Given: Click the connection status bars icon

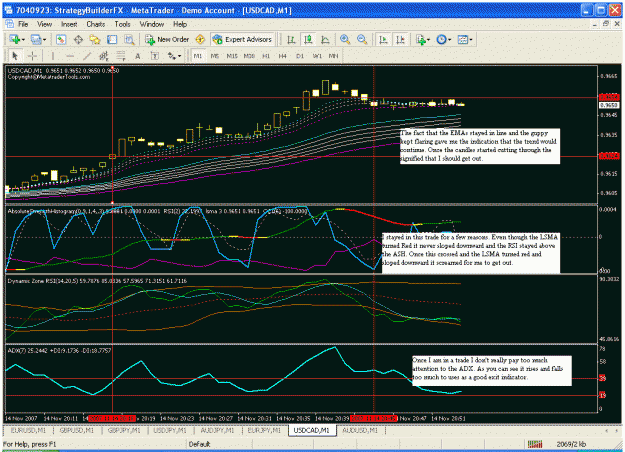Looking at the screenshot, I should coord(535,444).
